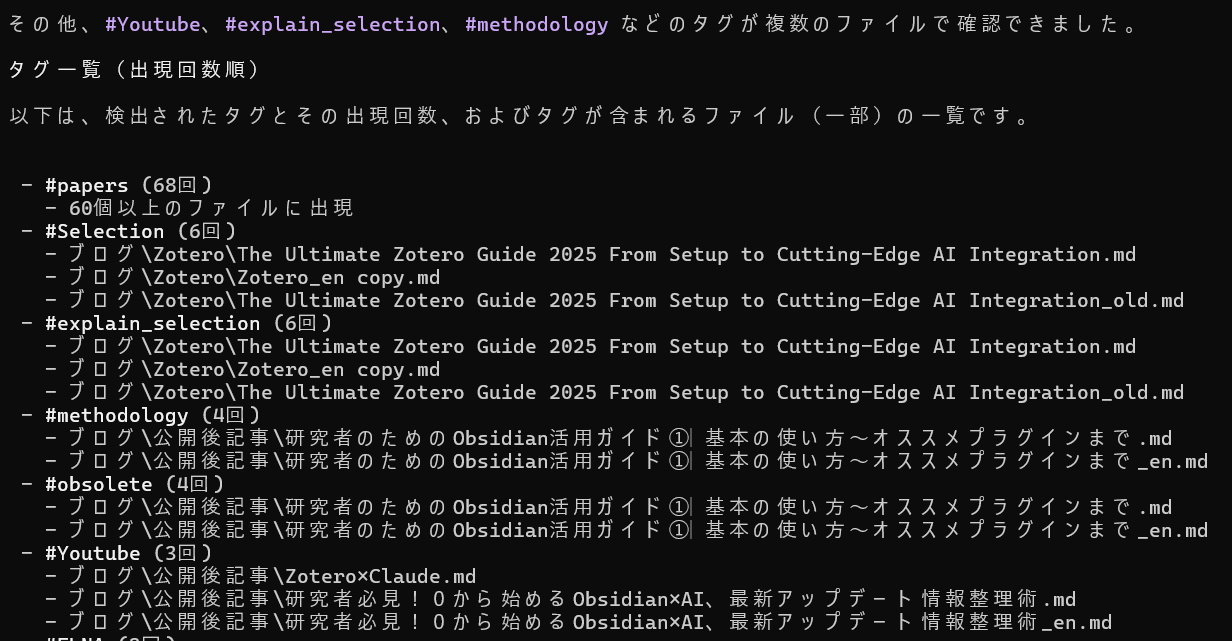Click the heading タグ一覧（出現回数順）
Screen dimensions: 1232x641
[x=135, y=70]
